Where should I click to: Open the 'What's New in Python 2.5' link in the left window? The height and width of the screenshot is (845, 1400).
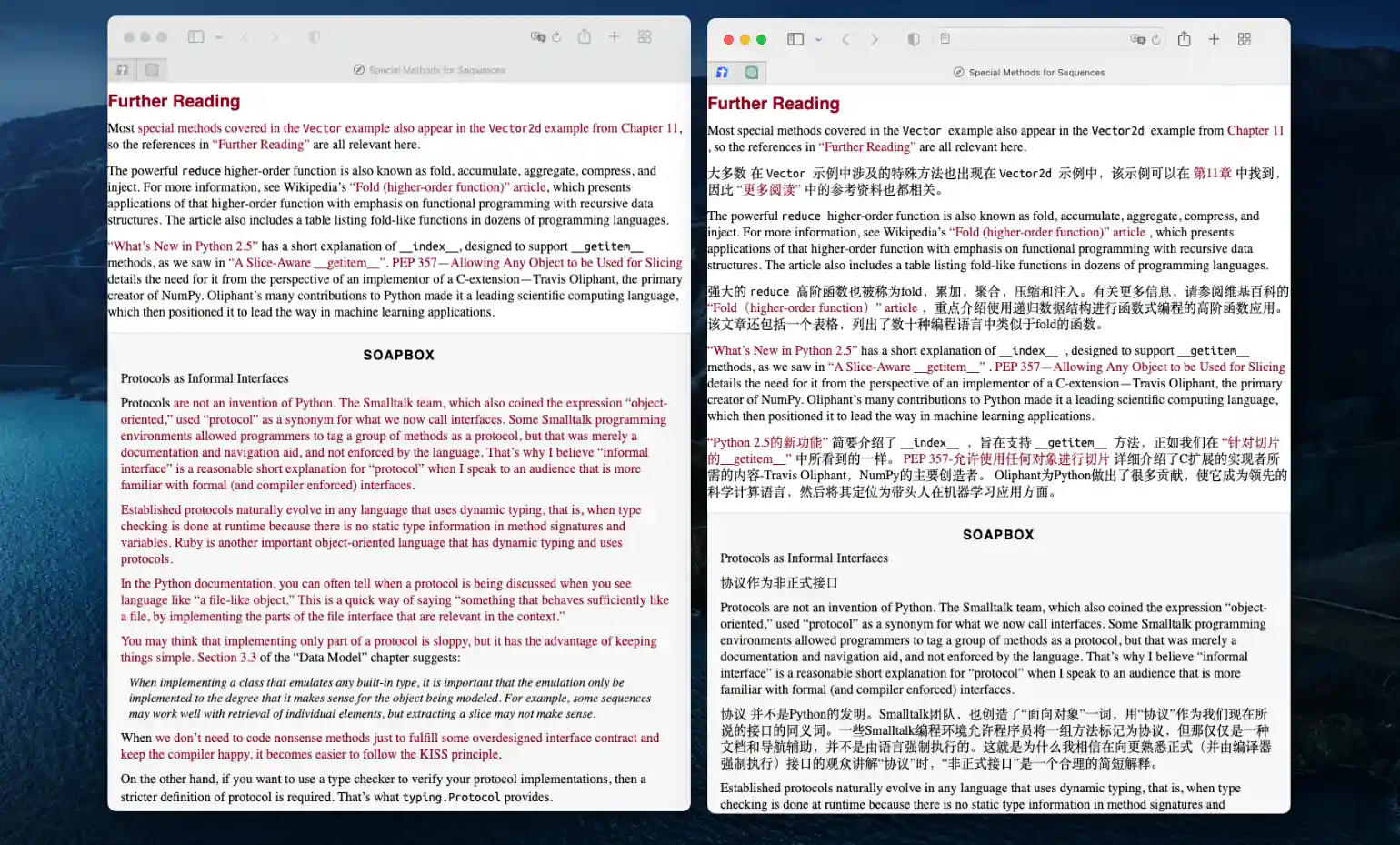point(183,246)
